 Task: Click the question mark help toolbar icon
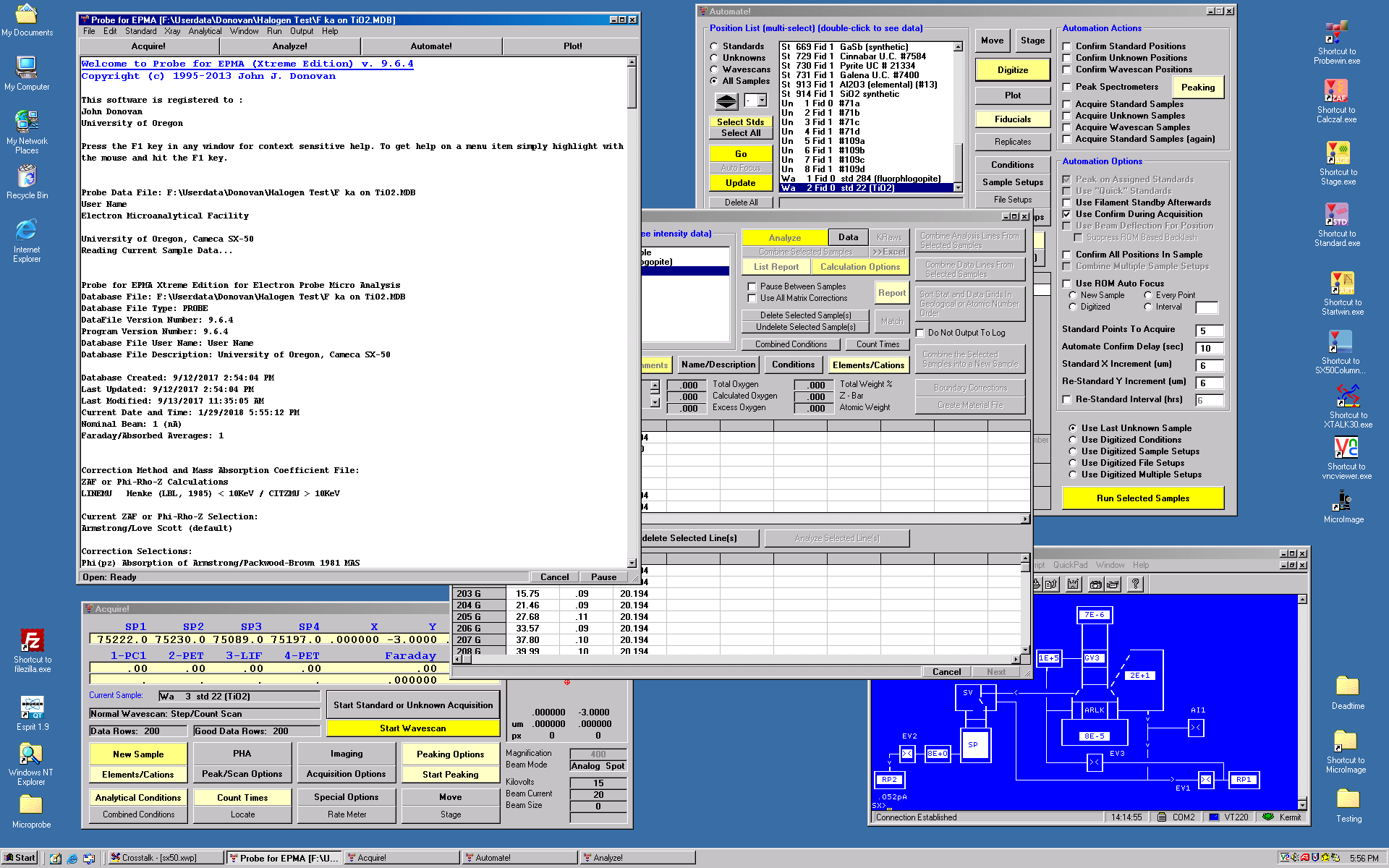coord(1135,584)
